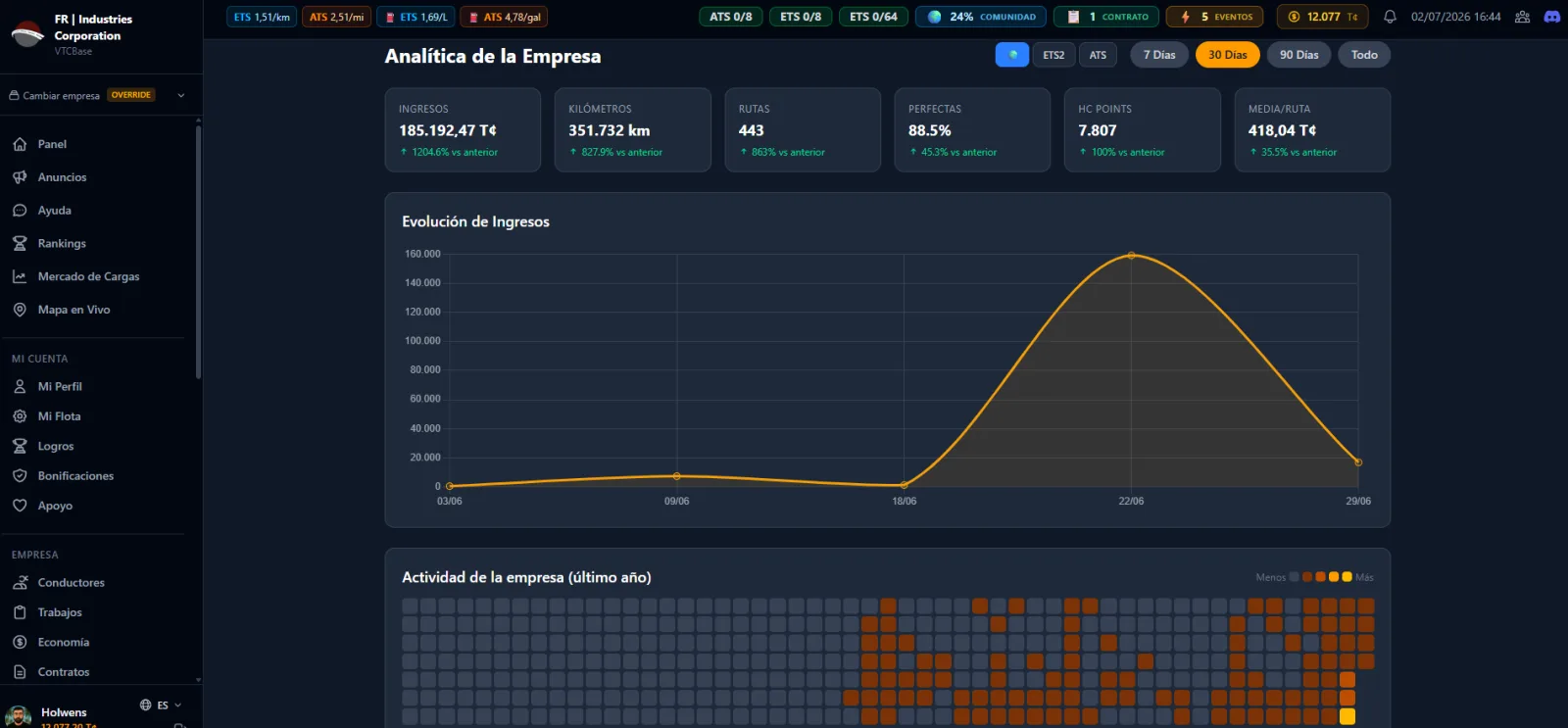Open the notifications bell
Screen dimensions: 1568x728
coord(1390,17)
